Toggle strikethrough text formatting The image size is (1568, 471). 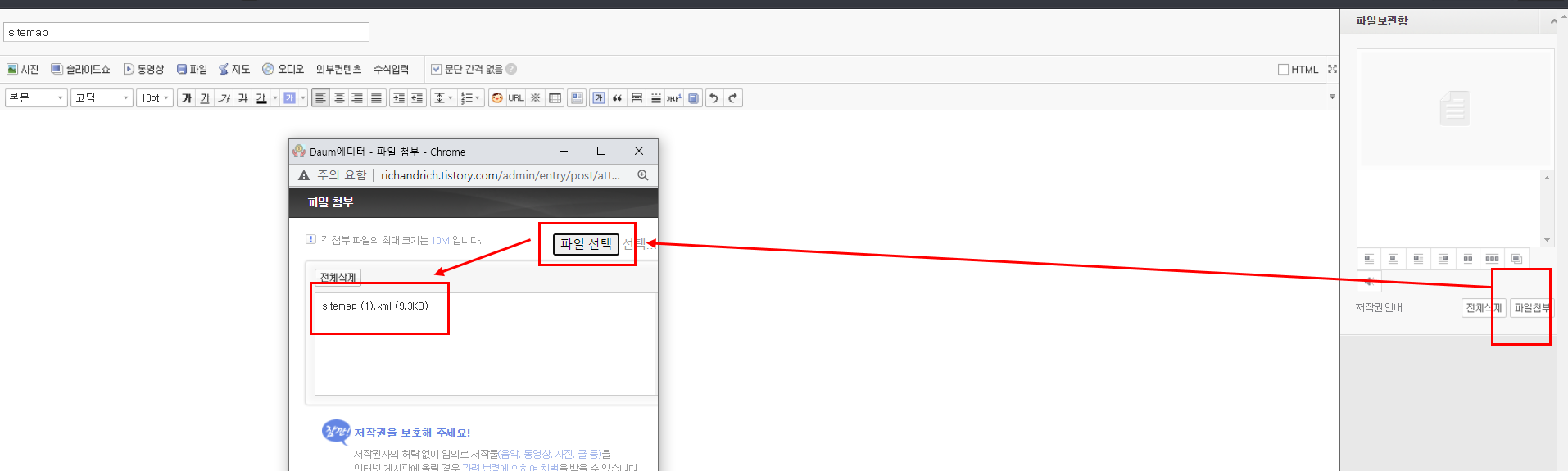coord(242,97)
